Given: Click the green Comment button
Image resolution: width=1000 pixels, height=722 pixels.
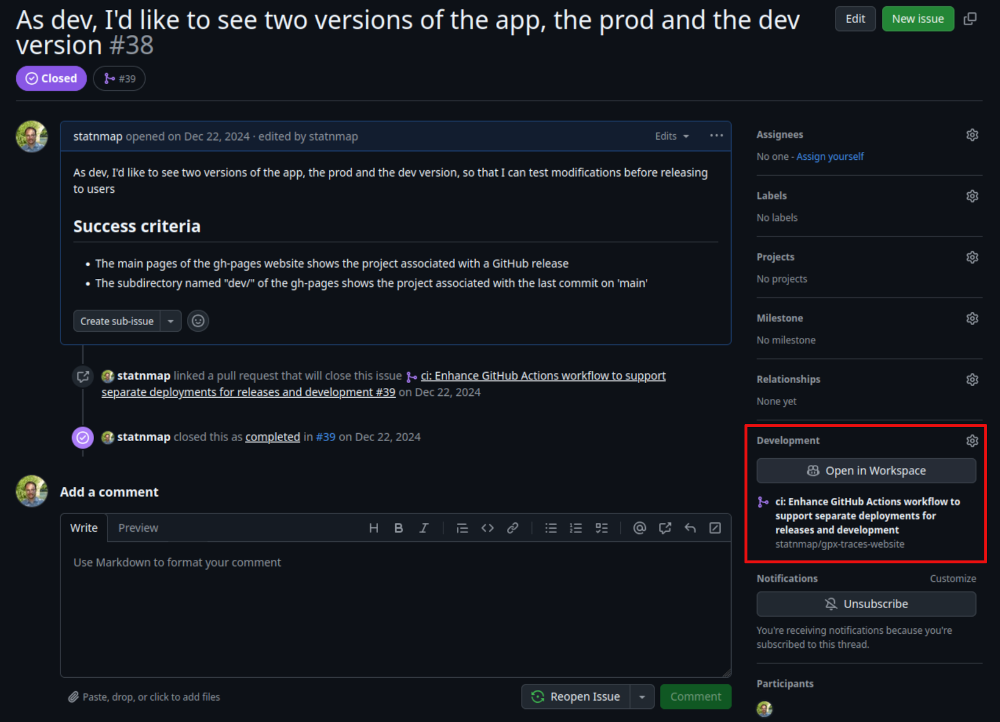Looking at the screenshot, I should click(696, 696).
